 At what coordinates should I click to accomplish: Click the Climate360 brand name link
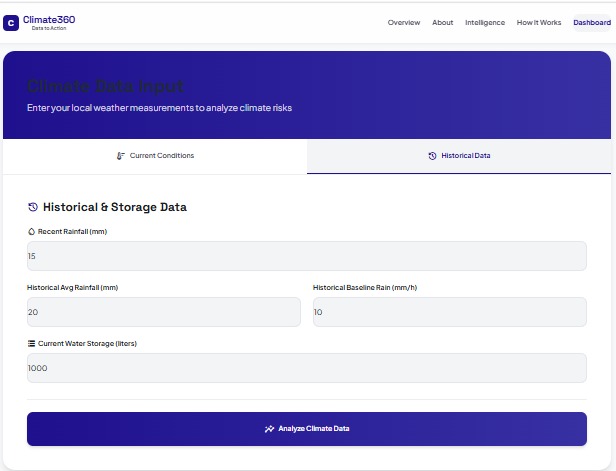tap(49, 20)
